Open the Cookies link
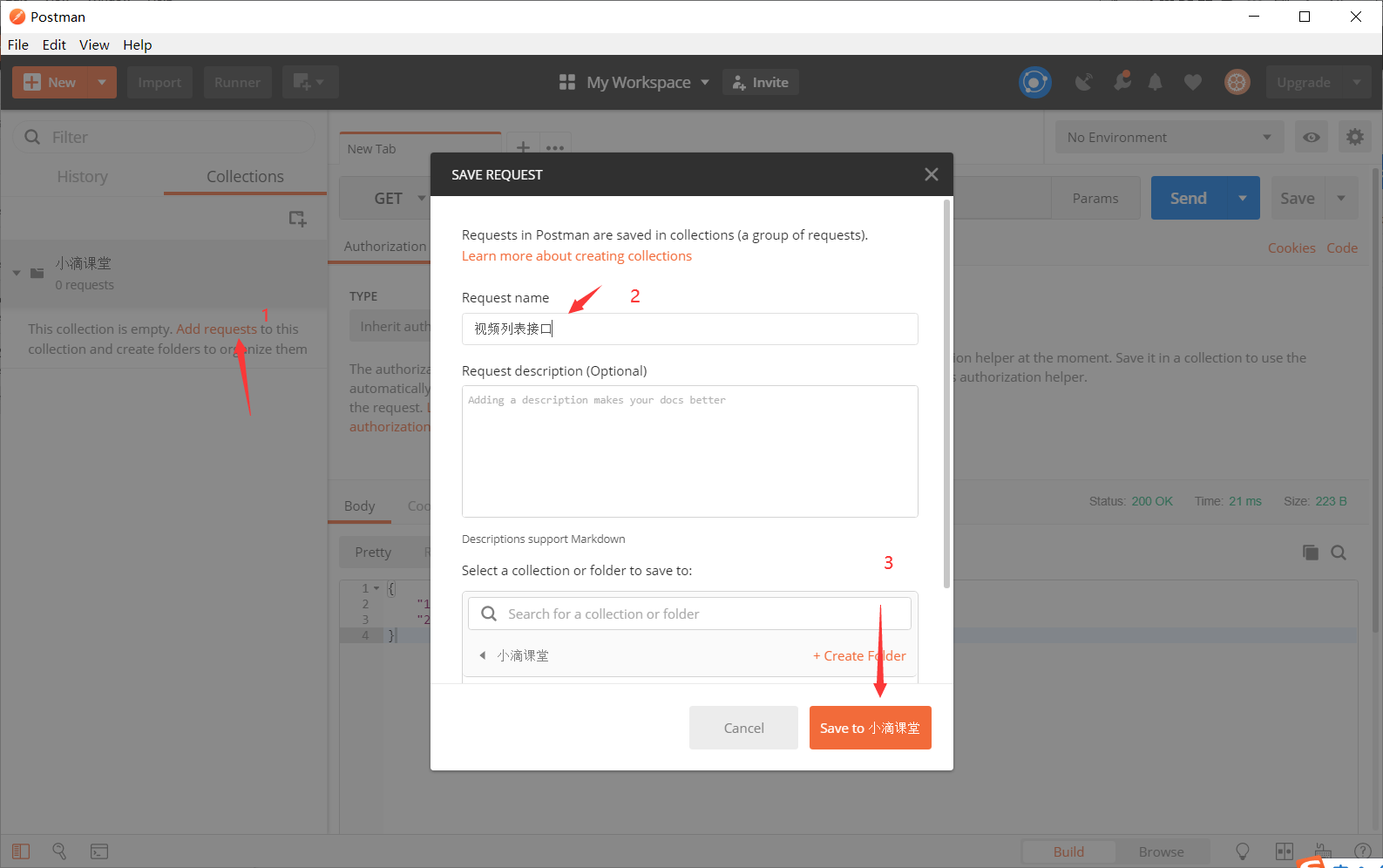 click(1291, 248)
